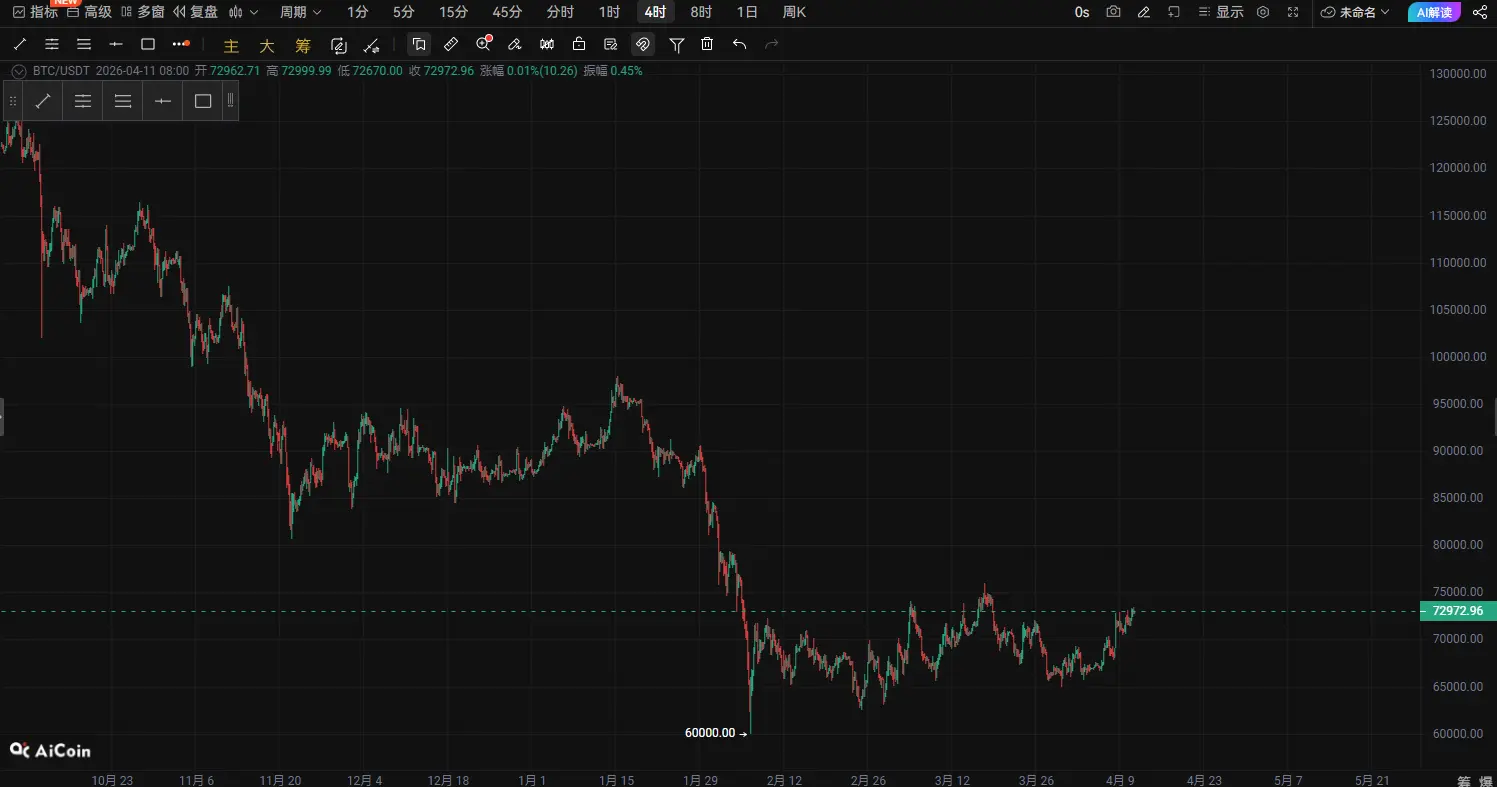Viewport: 1497px width, 787px height.
Task: Click the annotation note icon
Action: [611, 44]
